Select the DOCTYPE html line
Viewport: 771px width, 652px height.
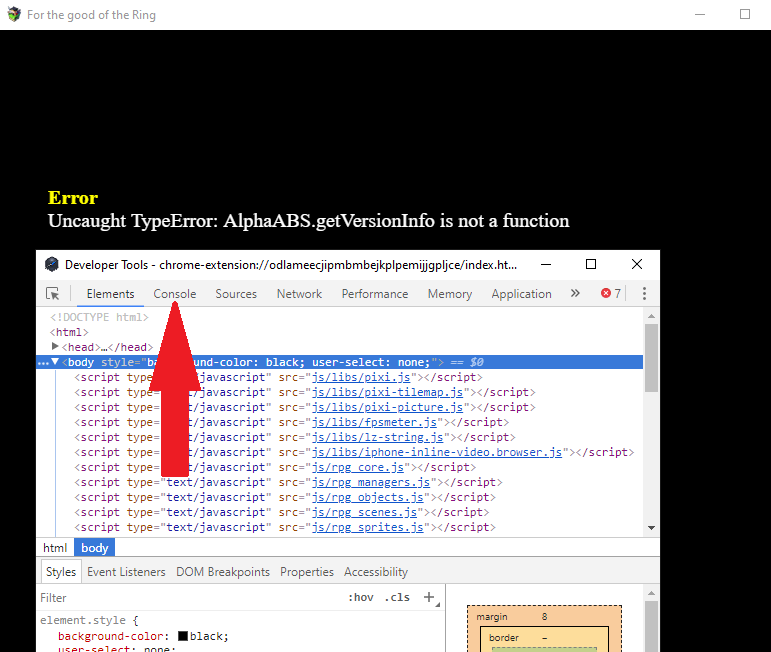pos(99,317)
